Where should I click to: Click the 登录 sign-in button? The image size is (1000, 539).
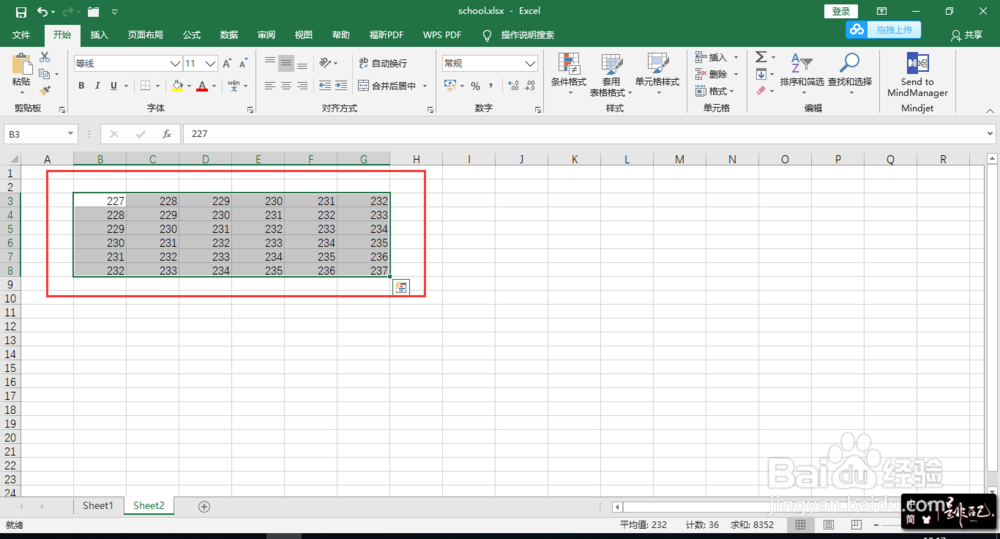841,11
